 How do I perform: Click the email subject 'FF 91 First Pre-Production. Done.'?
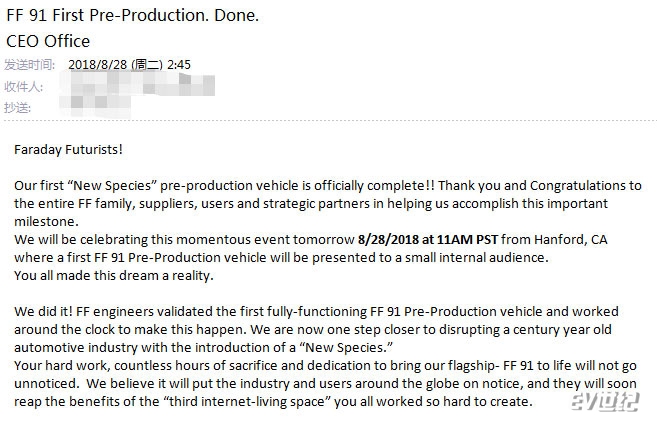pos(132,15)
